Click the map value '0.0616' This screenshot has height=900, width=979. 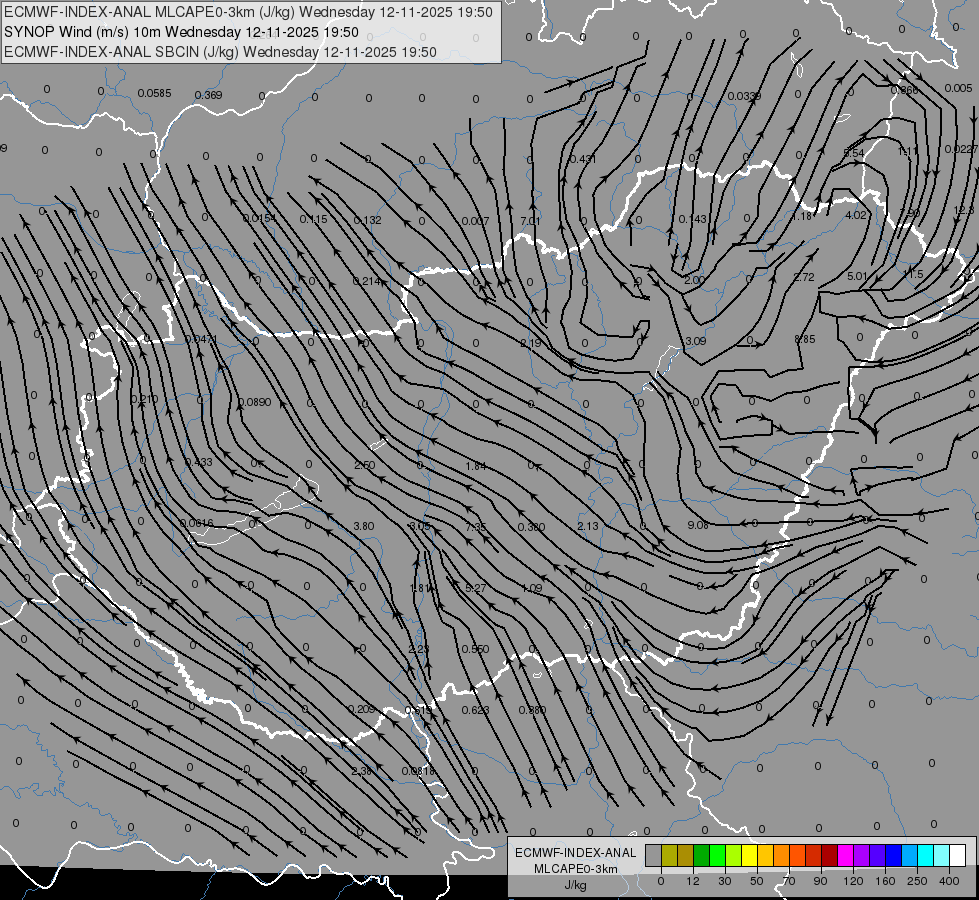[x=197, y=523]
